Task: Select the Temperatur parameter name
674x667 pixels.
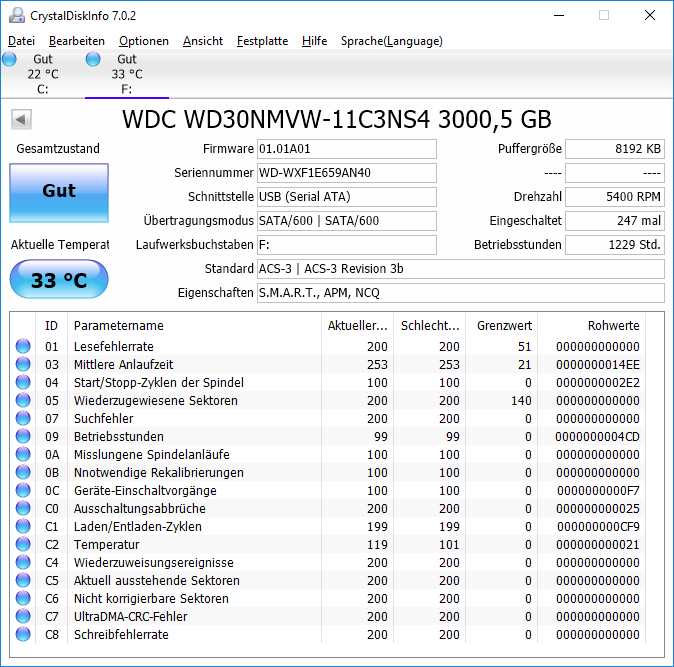Action: coord(107,545)
